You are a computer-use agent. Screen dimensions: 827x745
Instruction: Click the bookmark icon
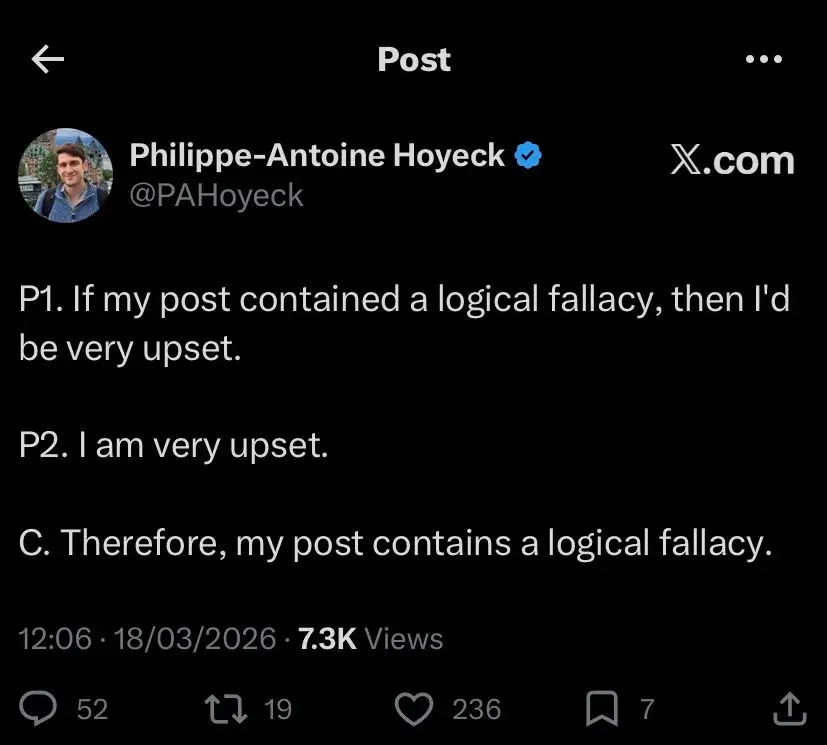tap(601, 708)
